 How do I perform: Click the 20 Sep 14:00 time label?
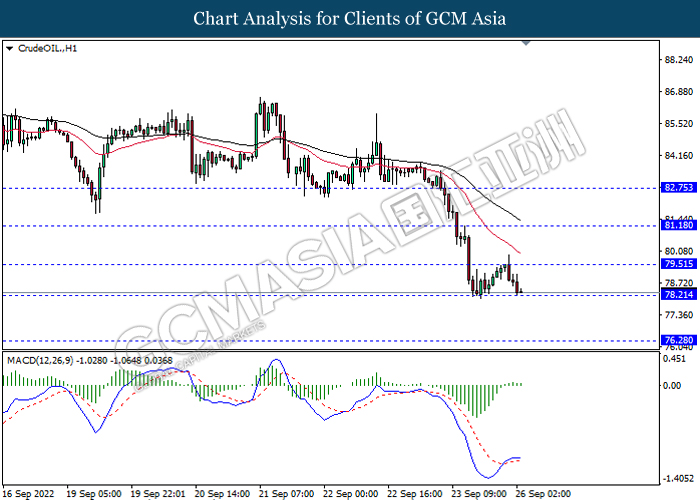point(222,494)
